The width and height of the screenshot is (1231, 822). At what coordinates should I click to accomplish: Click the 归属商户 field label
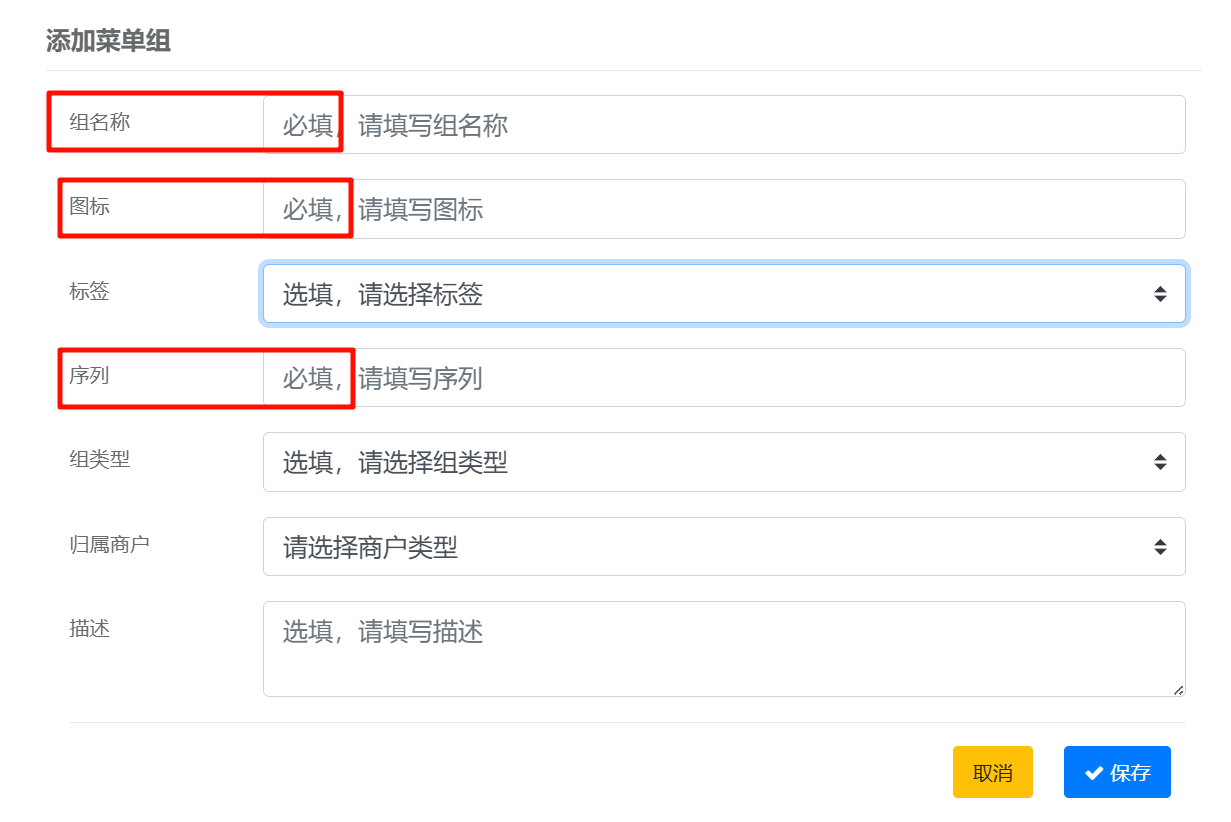click(110, 545)
